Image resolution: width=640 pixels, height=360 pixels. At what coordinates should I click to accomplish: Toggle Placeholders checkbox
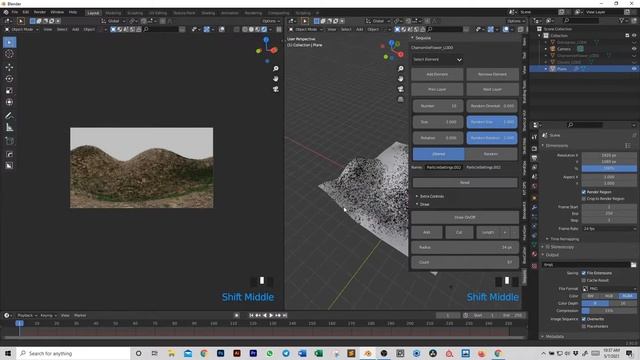584,326
